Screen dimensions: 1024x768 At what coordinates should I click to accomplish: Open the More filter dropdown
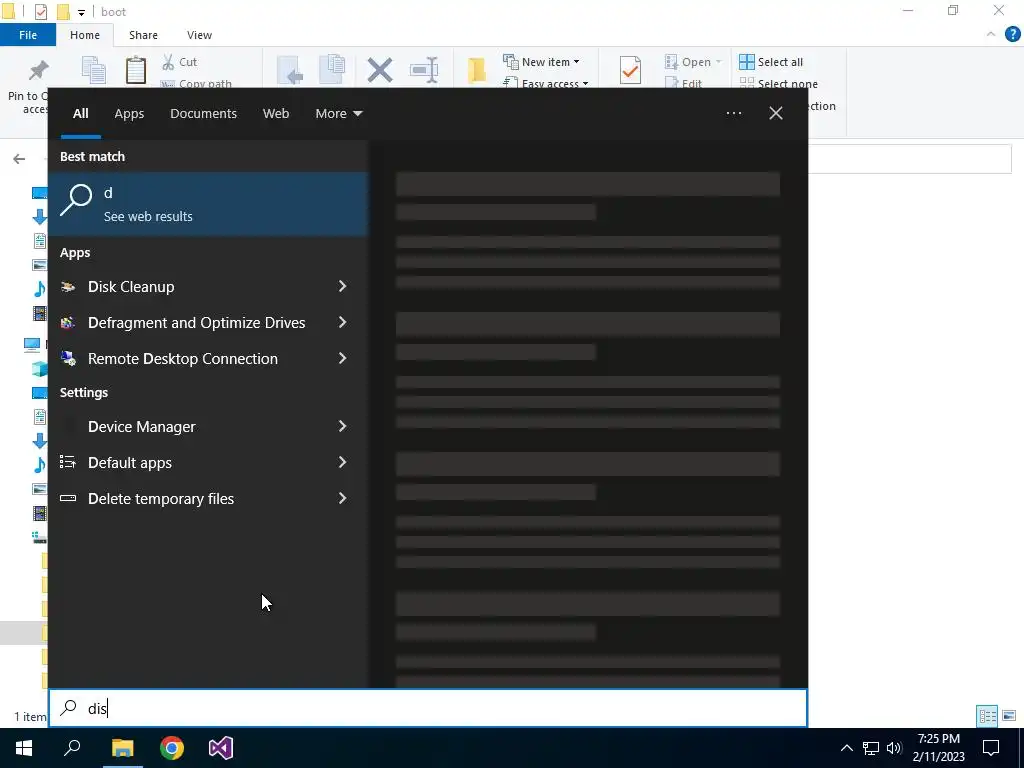[338, 114]
